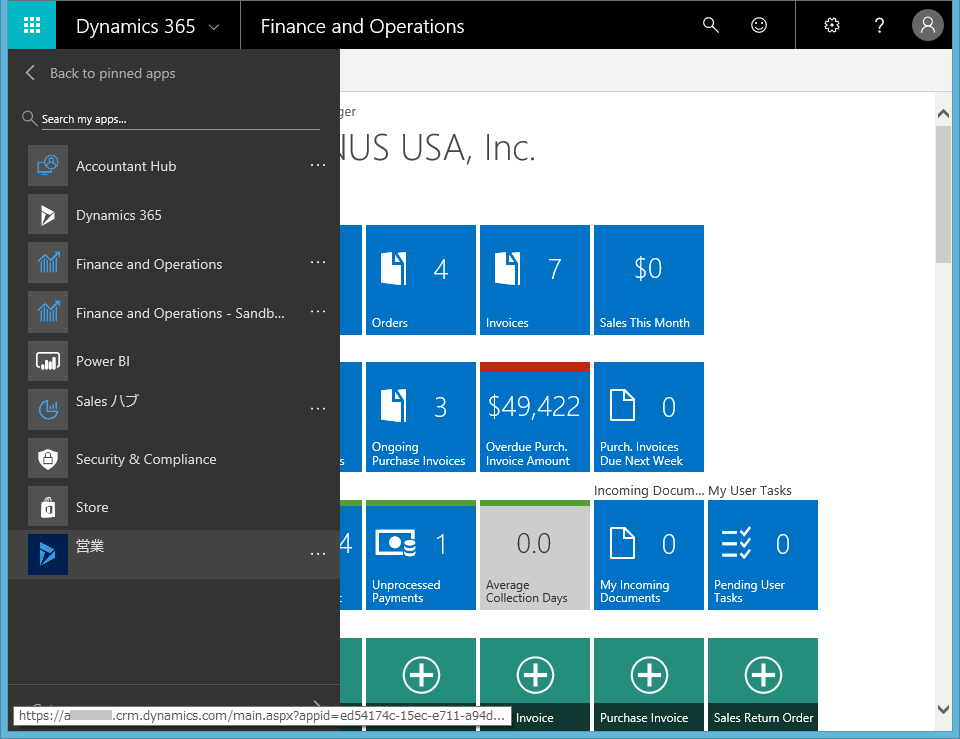Open more options for Accountant Hub
Viewport: 960px width, 739px height.
point(318,165)
